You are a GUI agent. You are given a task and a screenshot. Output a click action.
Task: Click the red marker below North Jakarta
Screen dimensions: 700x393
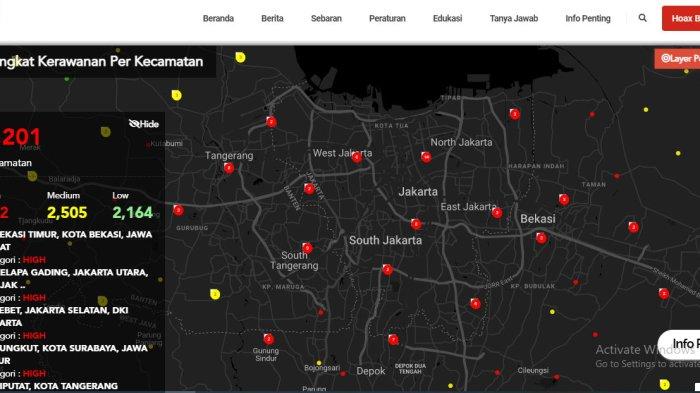pyautogui.click(x=426, y=157)
